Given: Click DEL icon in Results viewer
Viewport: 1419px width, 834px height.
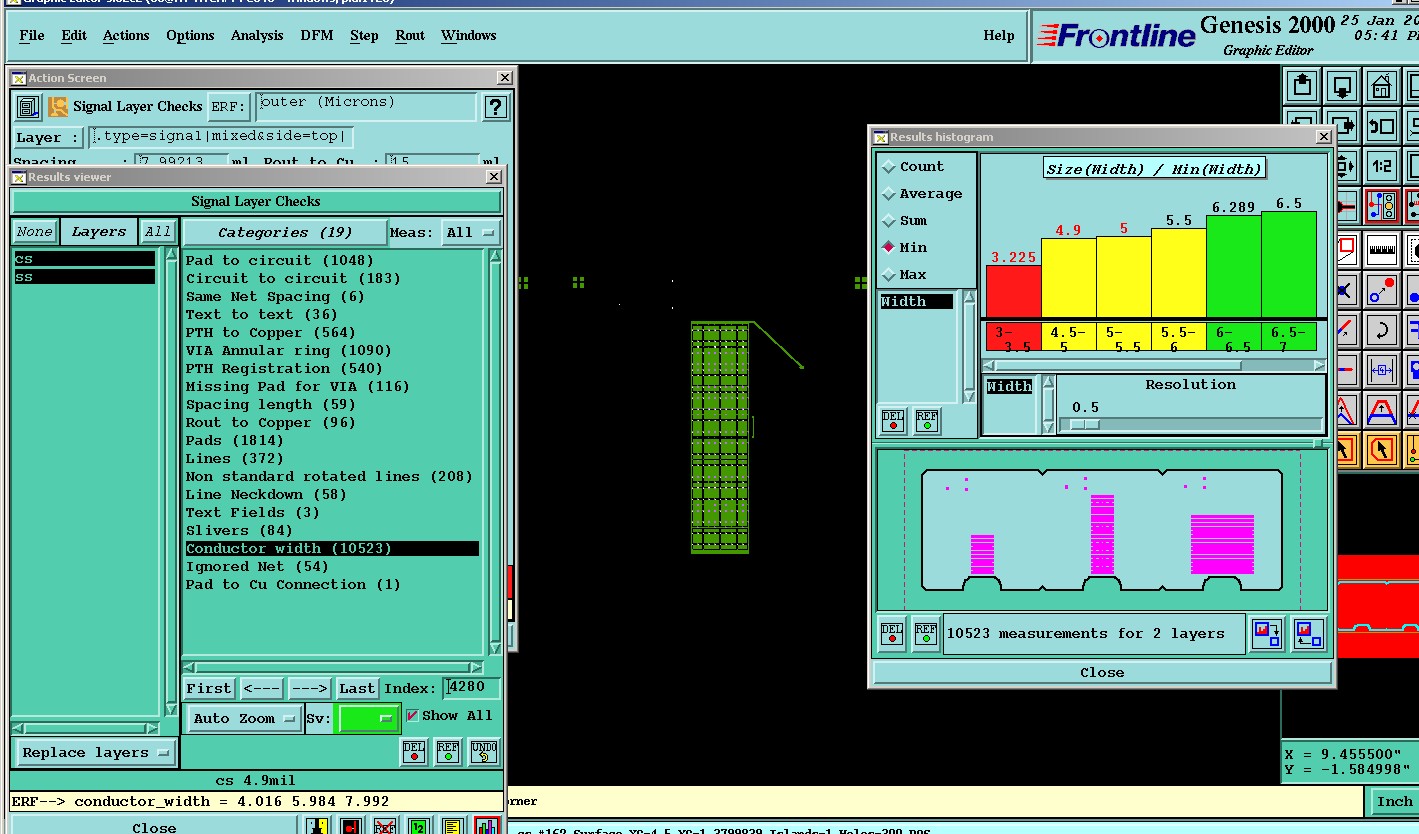Looking at the screenshot, I should (414, 751).
